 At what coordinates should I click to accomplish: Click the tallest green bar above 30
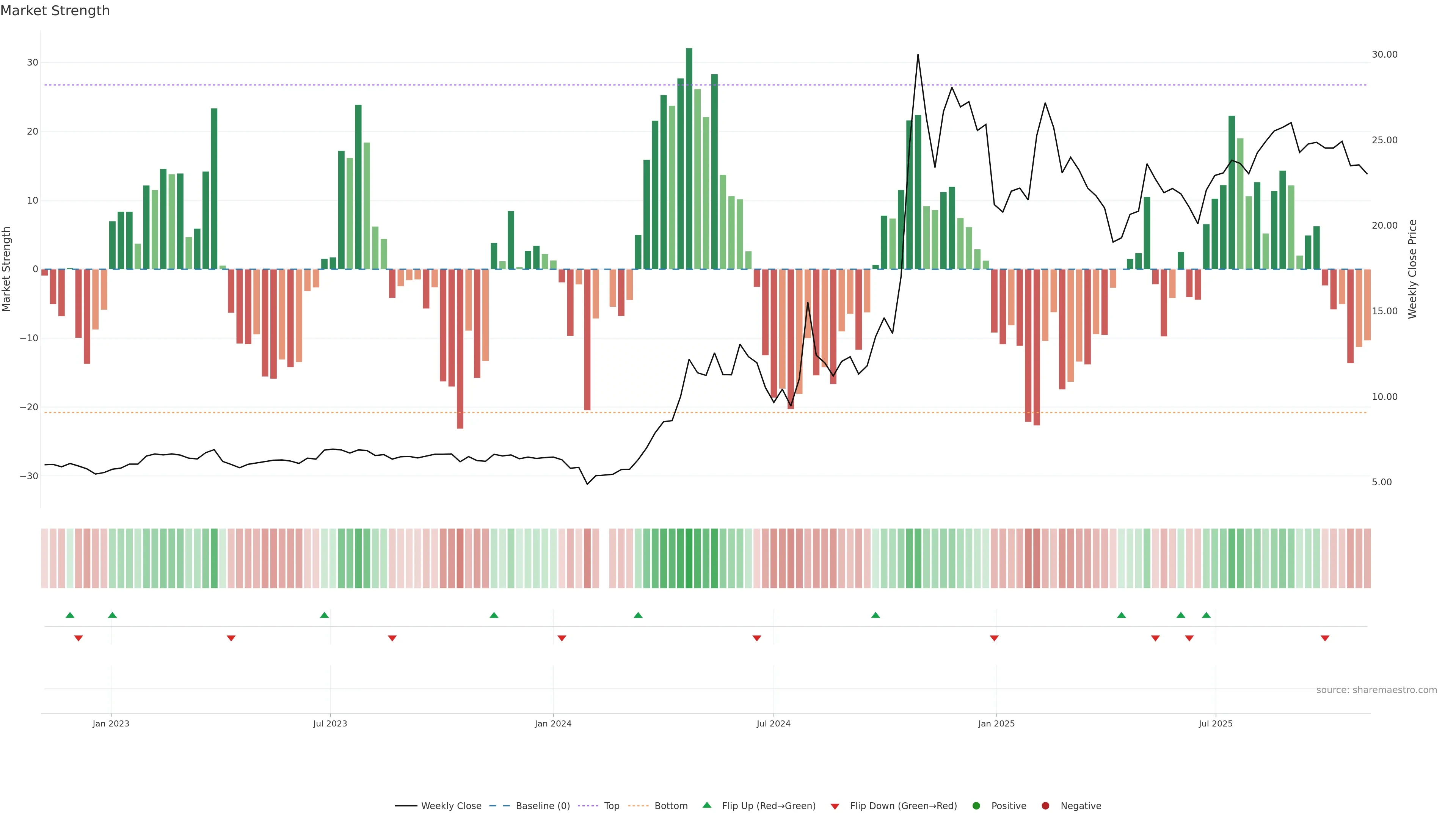(689, 158)
